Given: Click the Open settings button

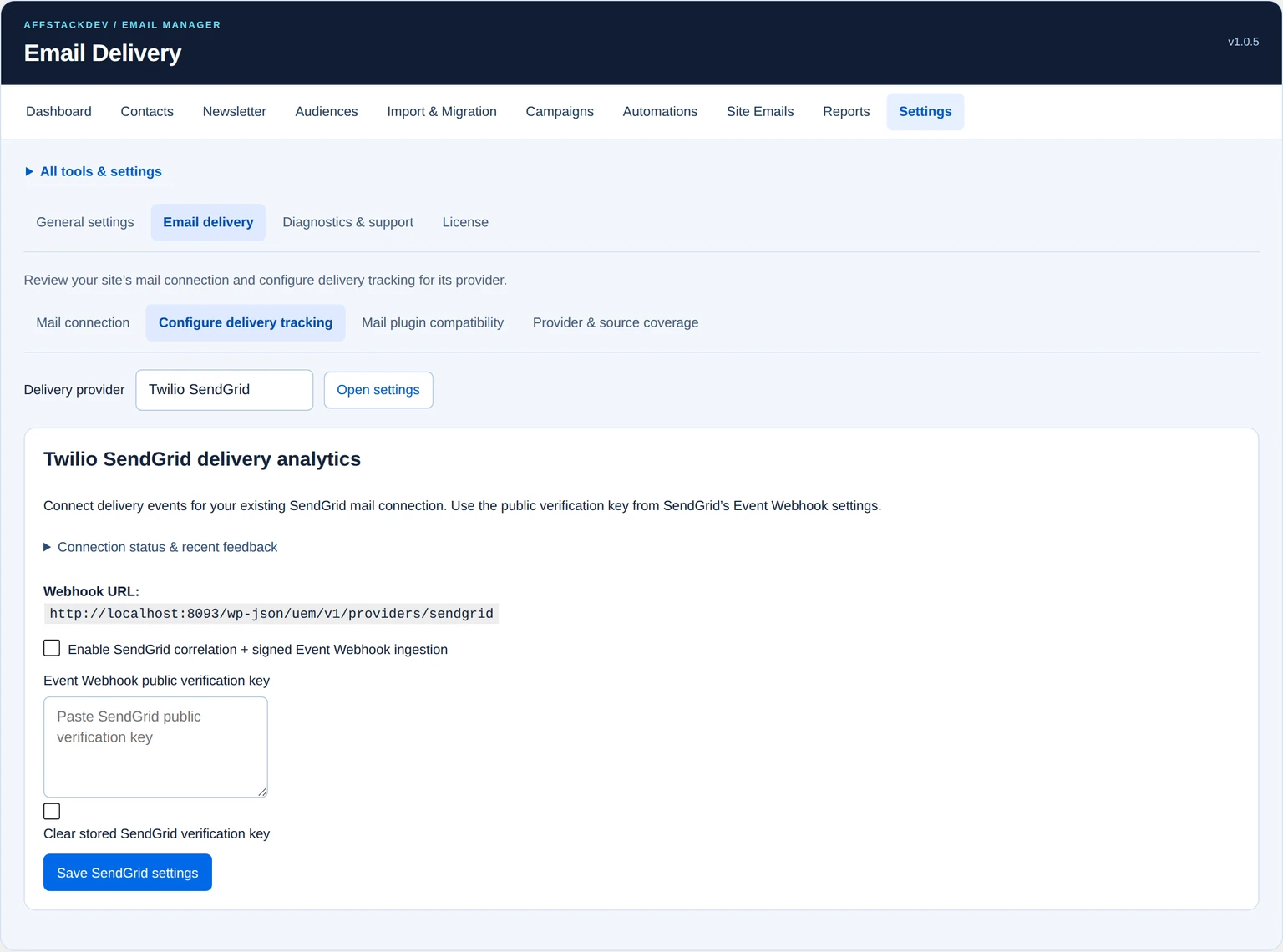Looking at the screenshot, I should tap(378, 390).
